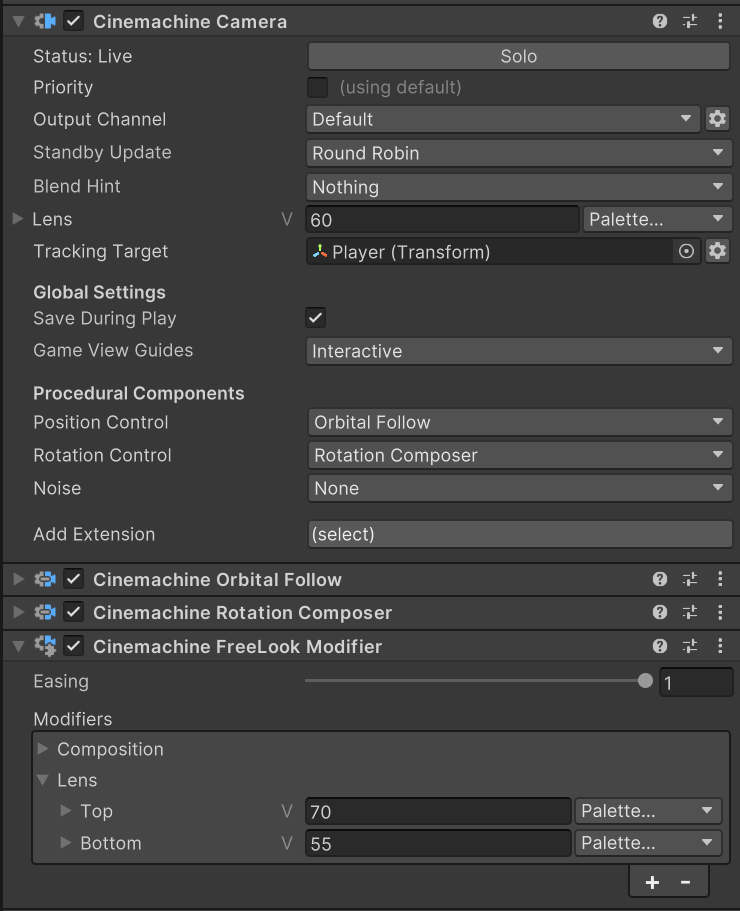Open presets for Cinemachine Camera component
Screen dimensions: 740x911
pos(690,21)
